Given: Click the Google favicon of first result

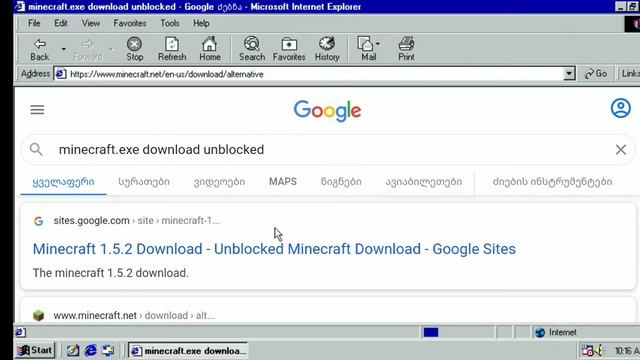Looking at the screenshot, I should 38,221.
